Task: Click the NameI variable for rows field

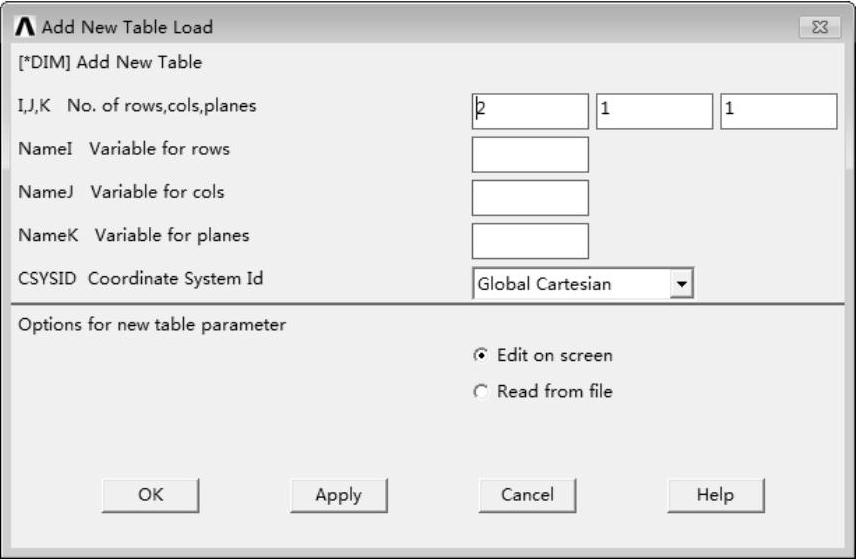Action: (x=530, y=155)
